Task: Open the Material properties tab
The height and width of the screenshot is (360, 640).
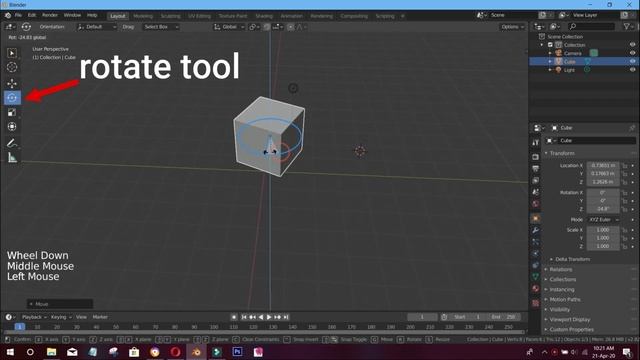Action: pyautogui.click(x=536, y=289)
